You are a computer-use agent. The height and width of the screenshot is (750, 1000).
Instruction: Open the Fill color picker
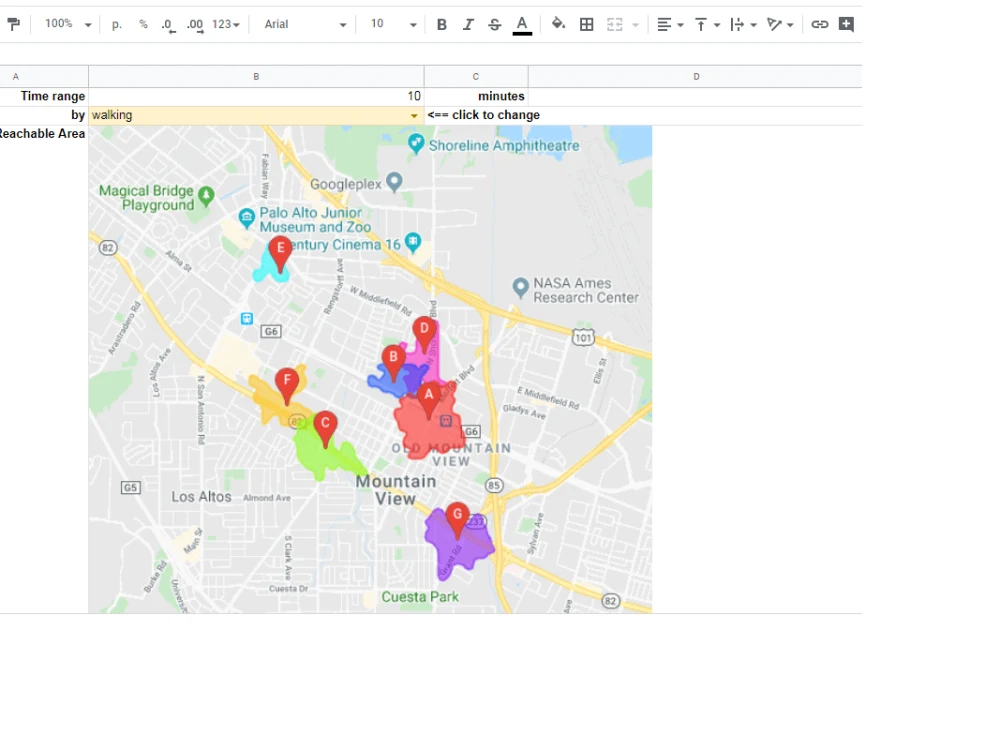tap(559, 24)
